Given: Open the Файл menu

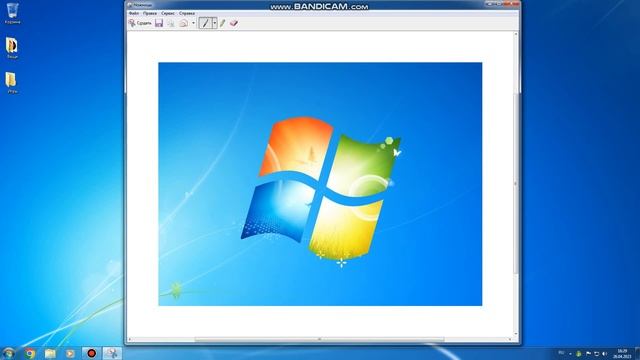Looking at the screenshot, I should point(133,13).
